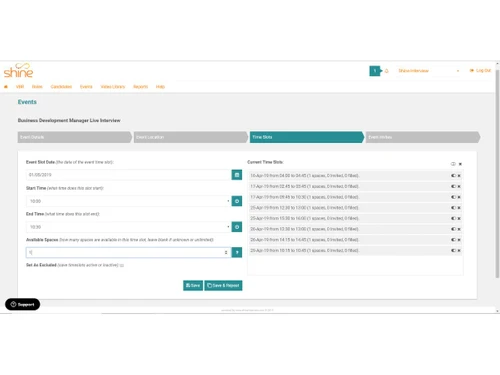Open the Candidates menu

[x=61, y=87]
